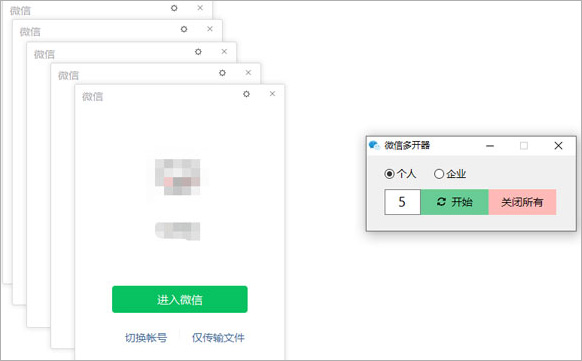Viewport: 582px width, 361px height.
Task: Click the instance count field showing 5
Action: 402,202
